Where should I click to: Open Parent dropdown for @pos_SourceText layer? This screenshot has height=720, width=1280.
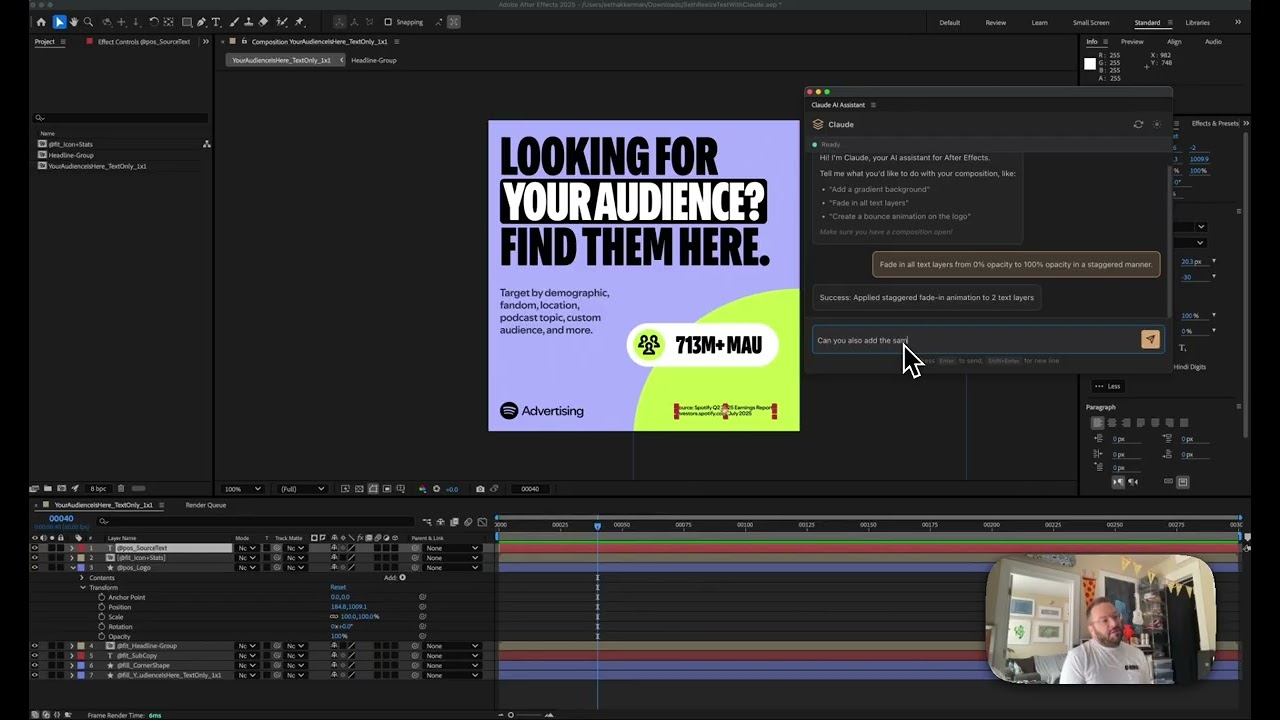pos(452,548)
